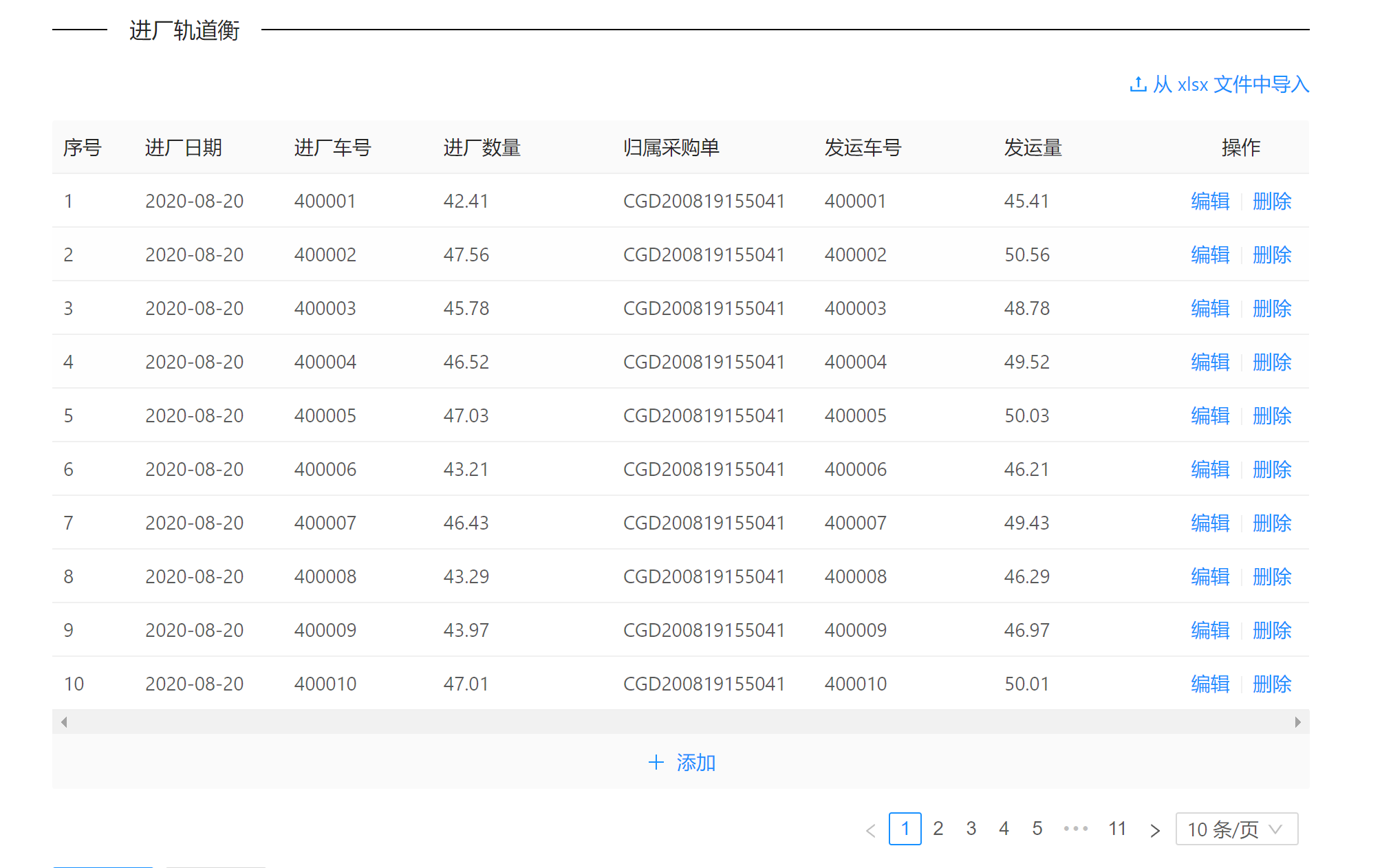Viewport: 1393px width, 868px height.
Task: Click 从 xlsx 文件中导入 link
Action: pyautogui.click(x=1230, y=84)
